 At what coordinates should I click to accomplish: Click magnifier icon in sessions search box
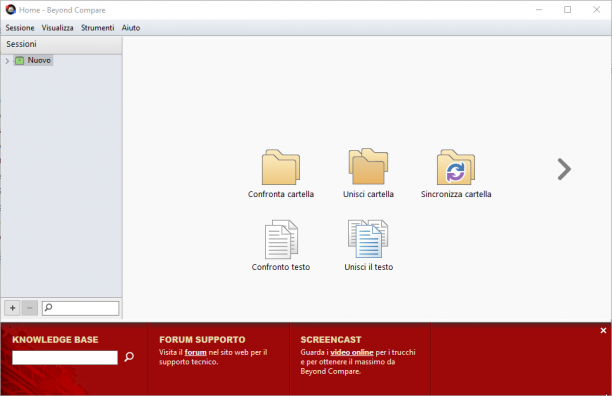click(x=48, y=307)
